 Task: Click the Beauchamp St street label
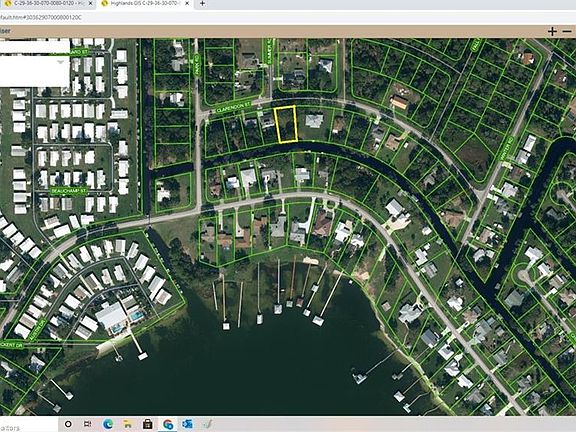pyautogui.click(x=68, y=191)
